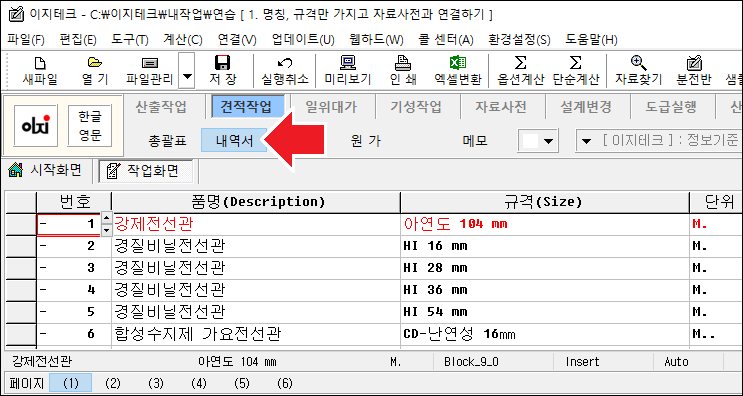Open a file with 열기 icon

click(x=95, y=71)
